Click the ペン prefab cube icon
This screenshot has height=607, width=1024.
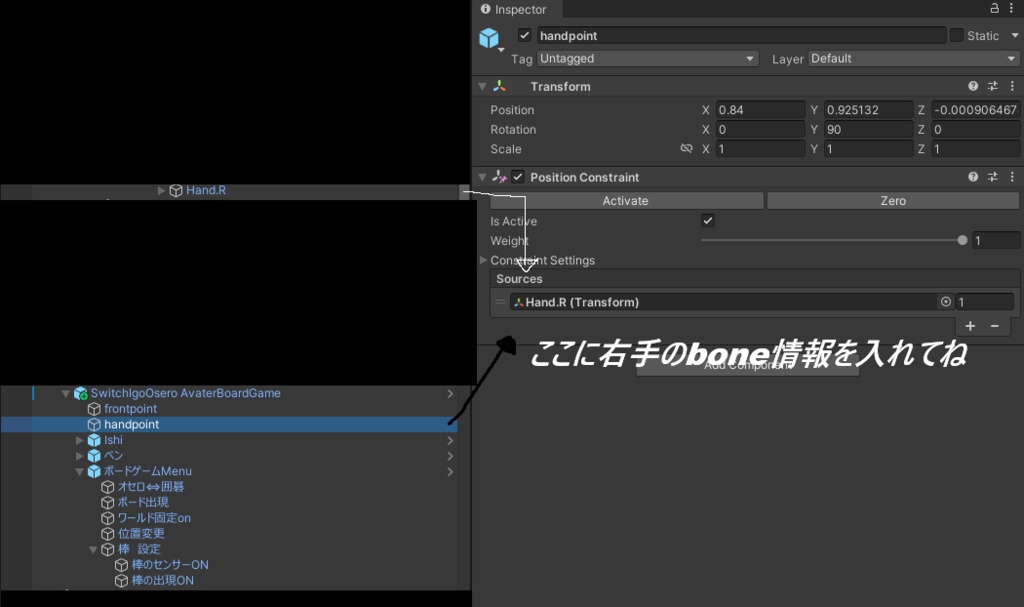(x=94, y=455)
